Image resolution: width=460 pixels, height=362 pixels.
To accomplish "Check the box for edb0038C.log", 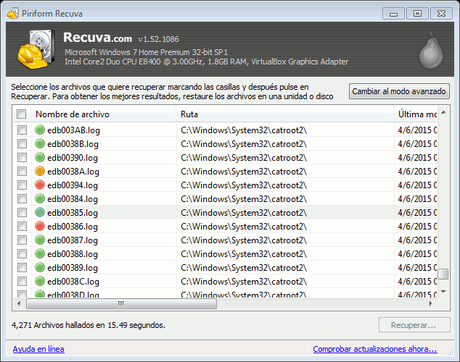I will coord(22,281).
